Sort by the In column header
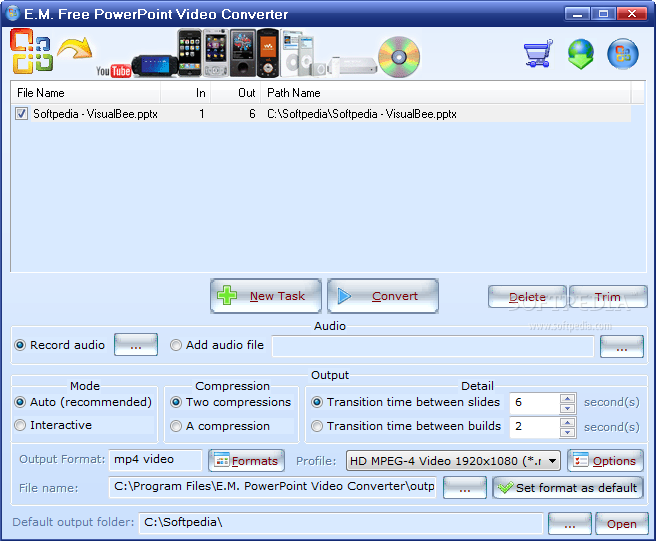 tap(185, 93)
